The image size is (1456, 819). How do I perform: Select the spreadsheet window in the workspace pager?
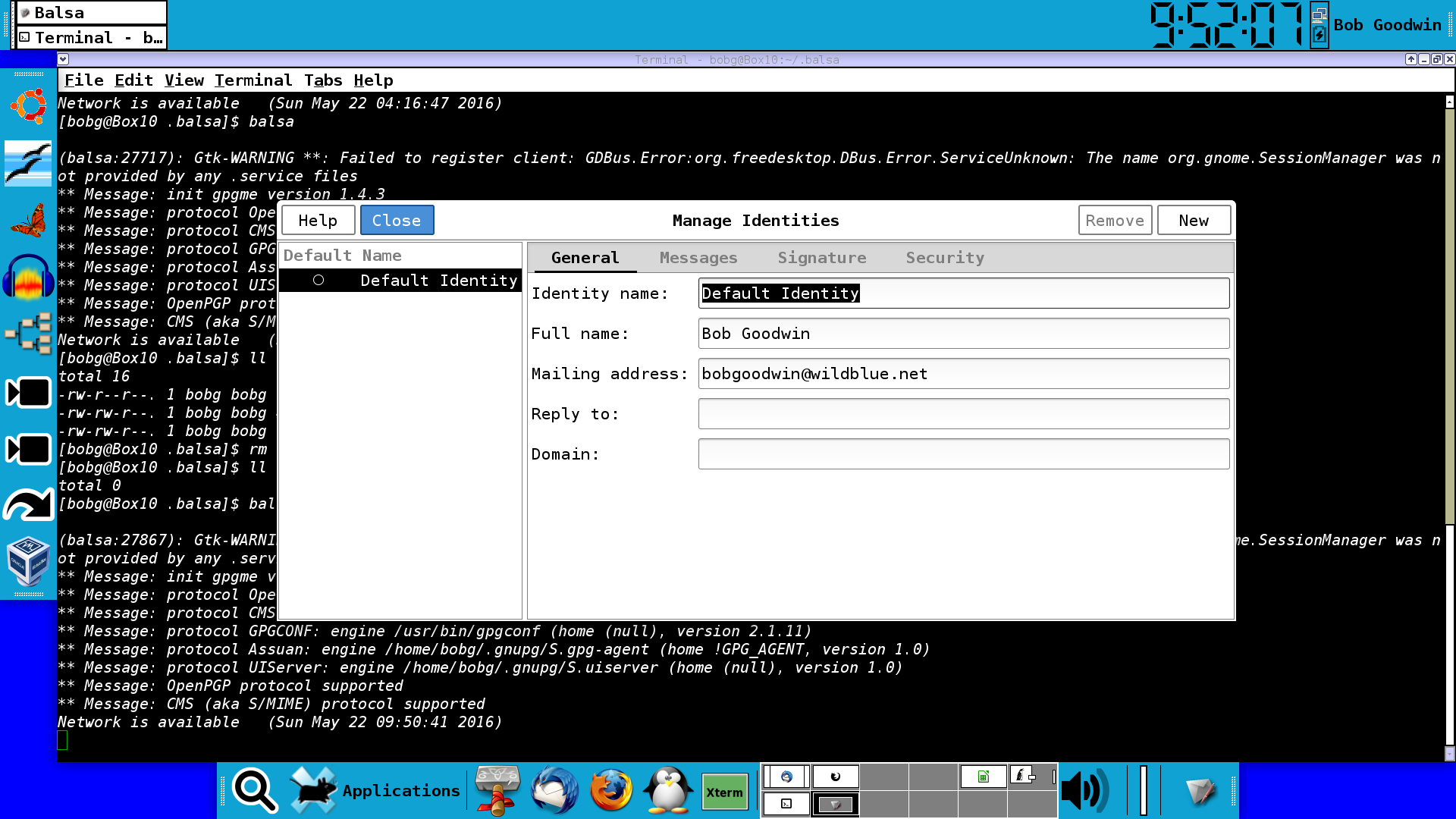984,777
